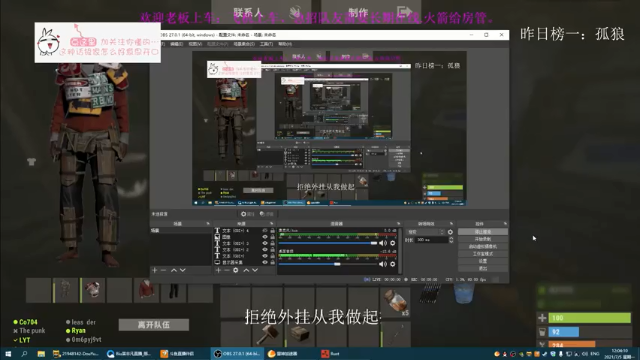This screenshot has width=640, height=360.
Task: Pop out the Scenes dock panel
Action: 208,224
